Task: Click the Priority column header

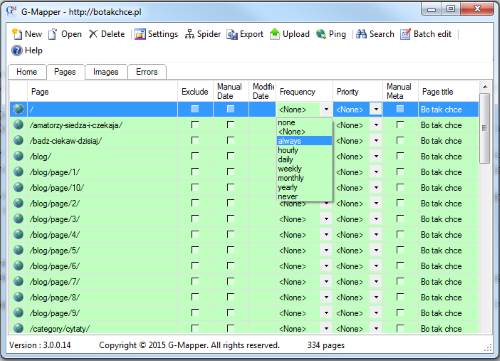Action: pos(358,91)
